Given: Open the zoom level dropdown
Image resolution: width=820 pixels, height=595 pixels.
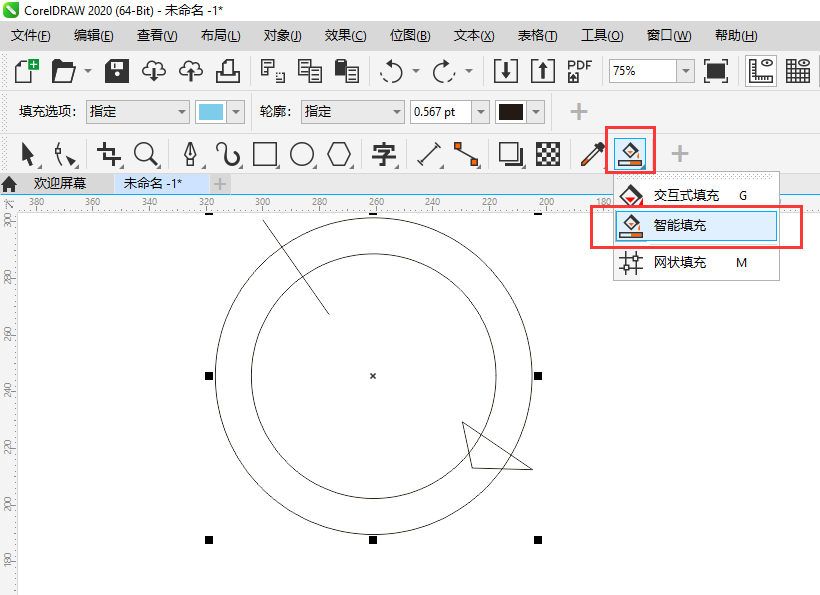Looking at the screenshot, I should pyautogui.click(x=686, y=70).
